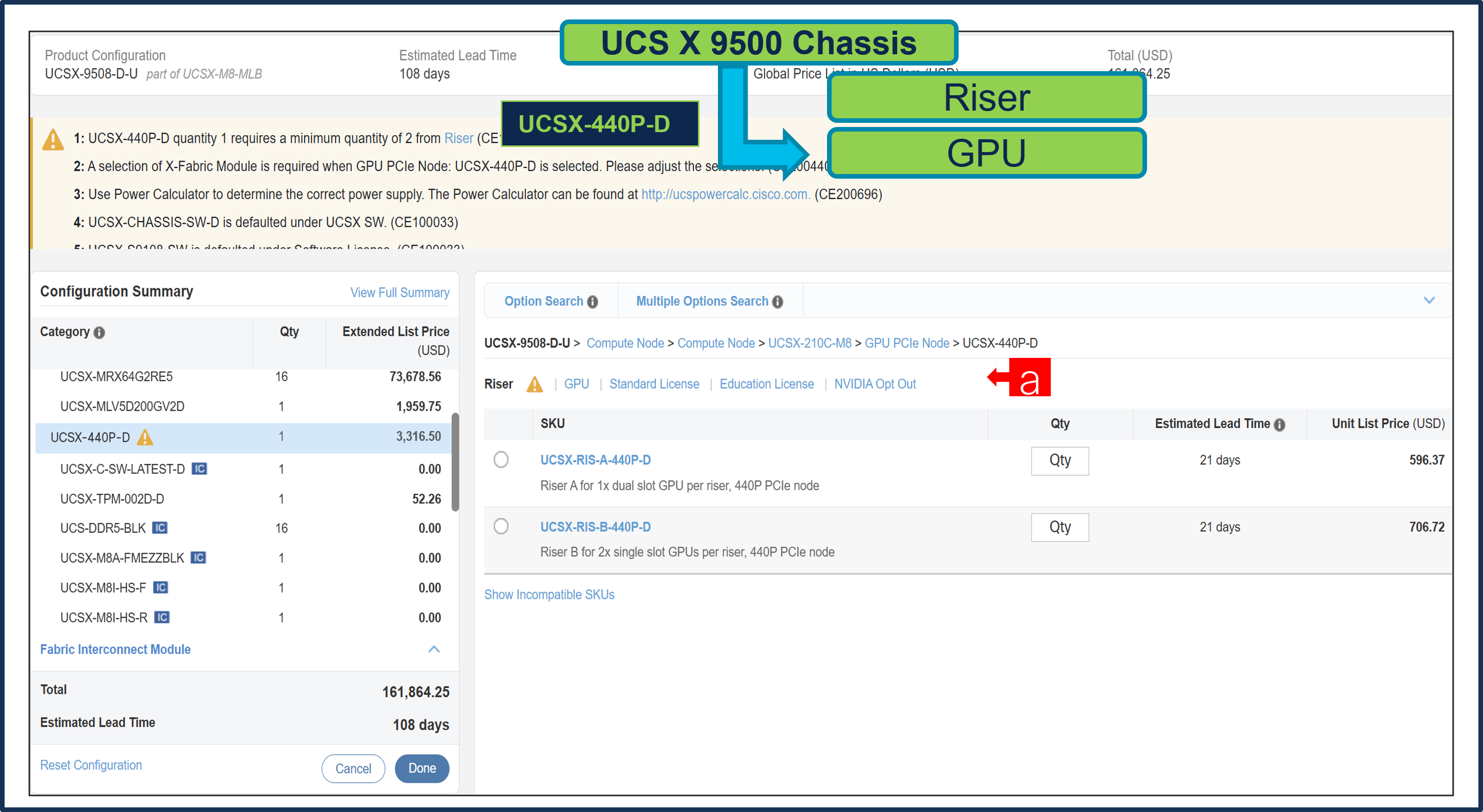This screenshot has height=812, width=1483.
Task: Click the Qty field for UCSX-RIS-A-440P-D
Action: (x=1060, y=460)
